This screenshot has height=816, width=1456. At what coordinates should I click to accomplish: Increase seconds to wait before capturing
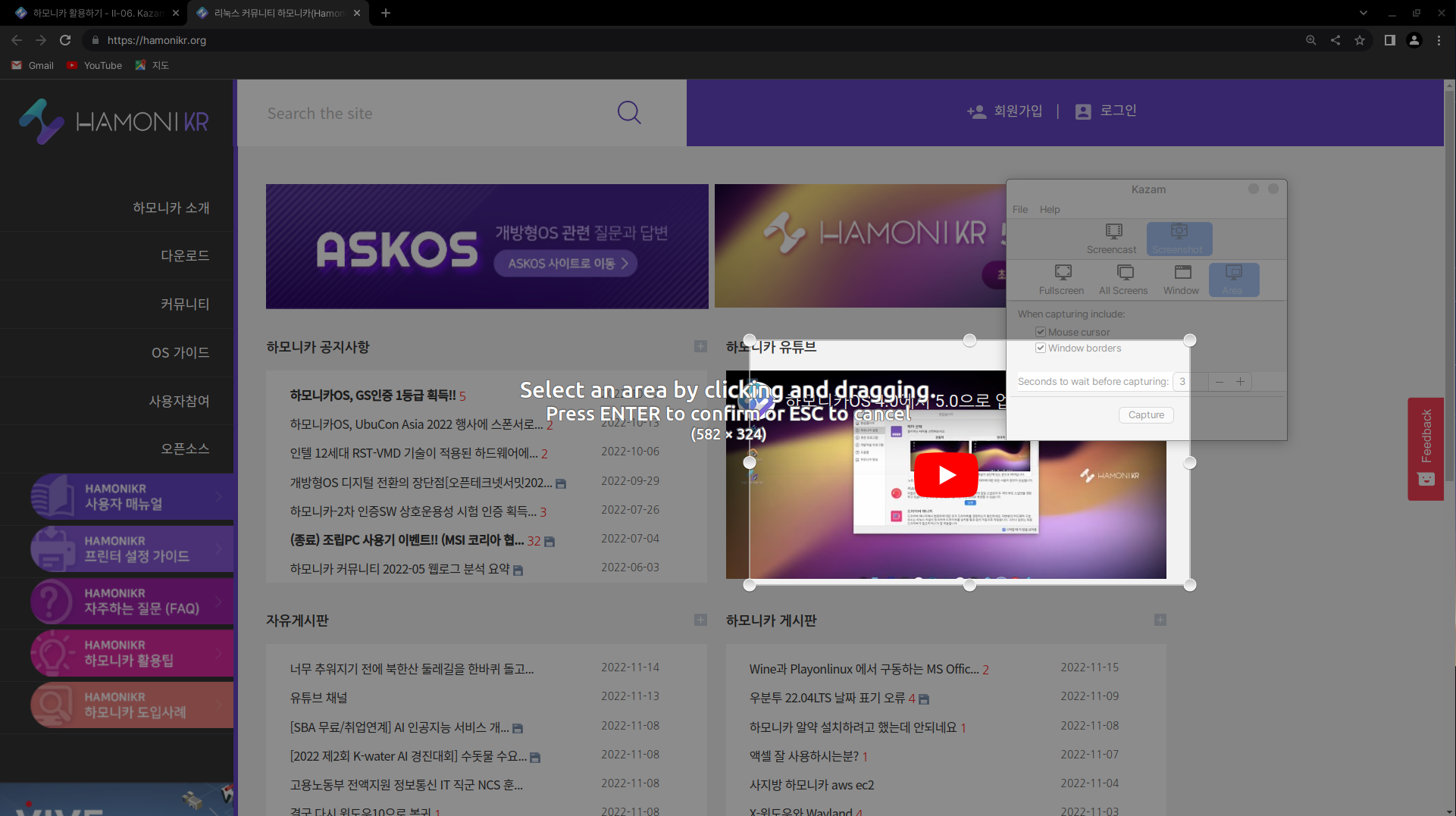[1240, 382]
